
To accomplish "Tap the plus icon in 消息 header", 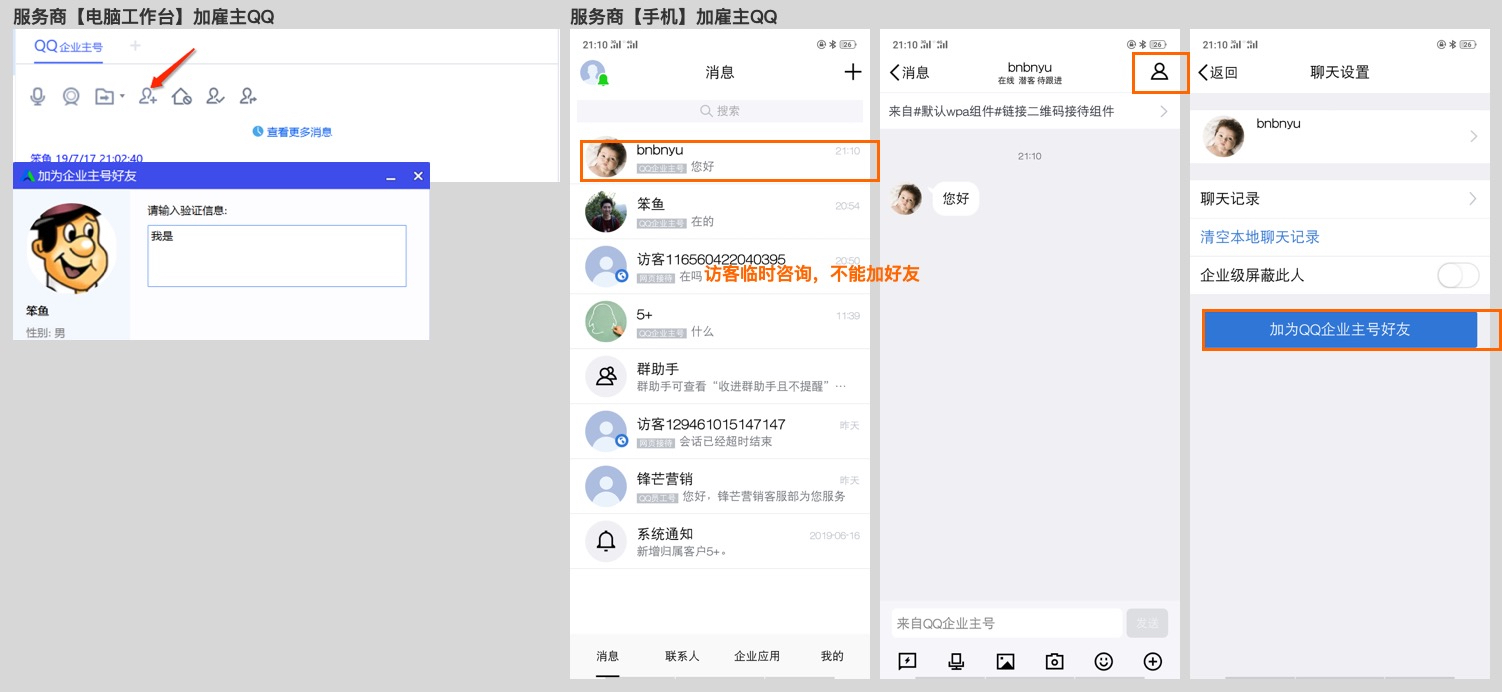I will [852, 72].
